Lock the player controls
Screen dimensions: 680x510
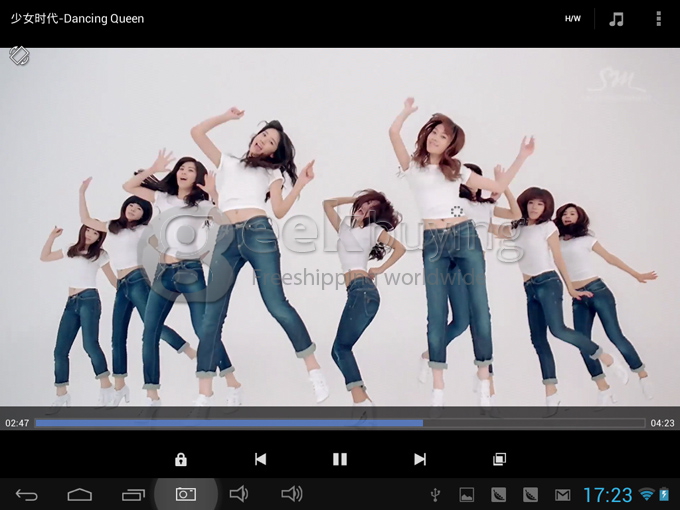181,459
